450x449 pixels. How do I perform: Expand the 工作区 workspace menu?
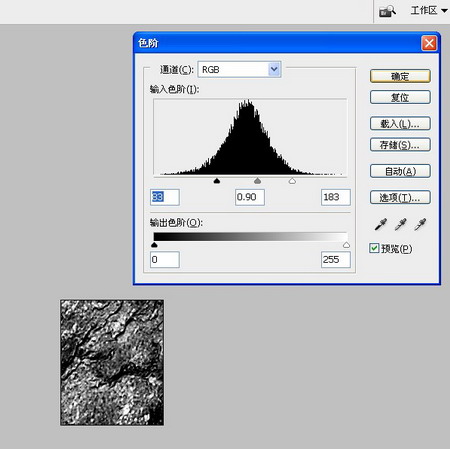tap(429, 11)
